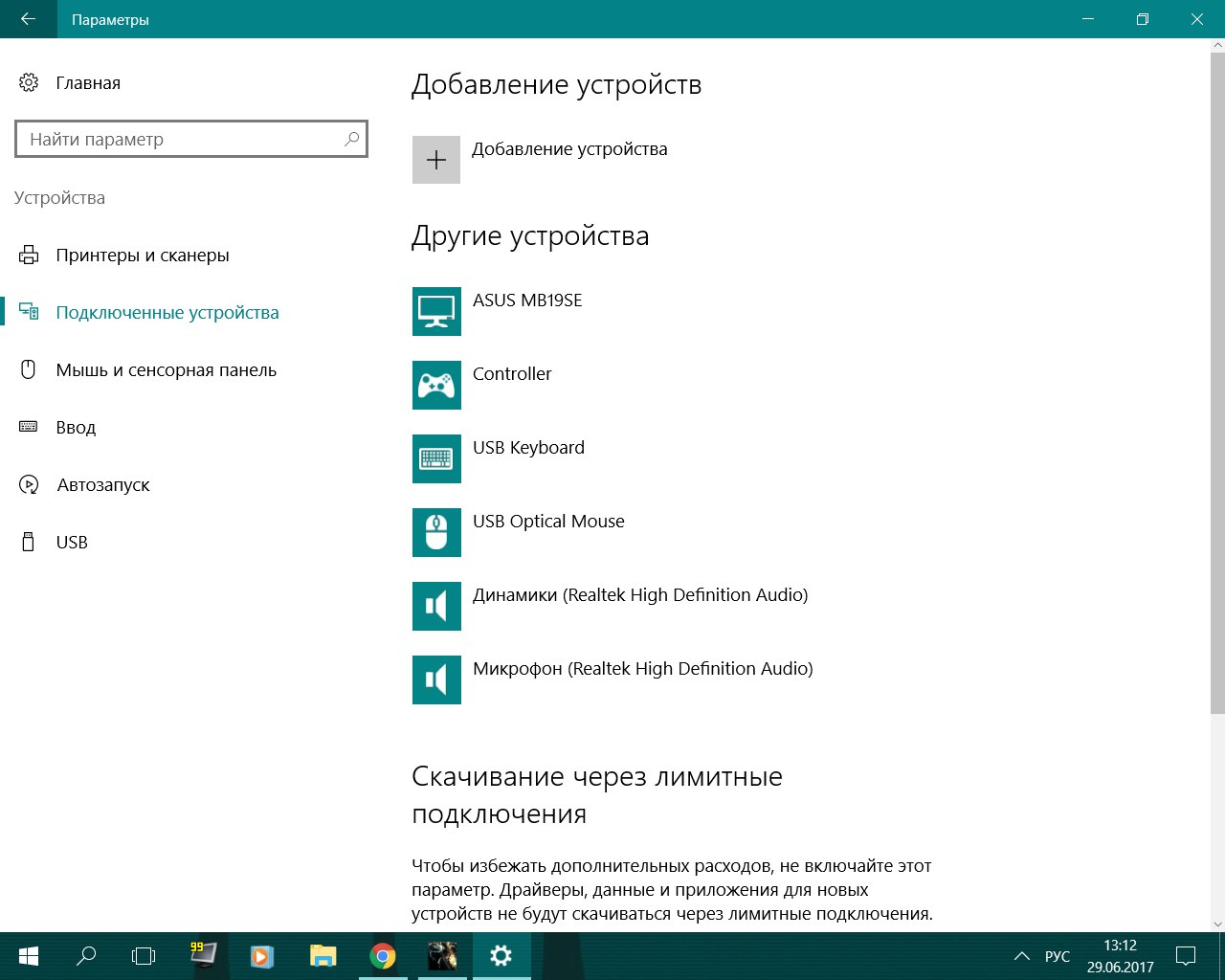Open Chrome from the taskbar
Screen dimensions: 1225x980
(383, 956)
